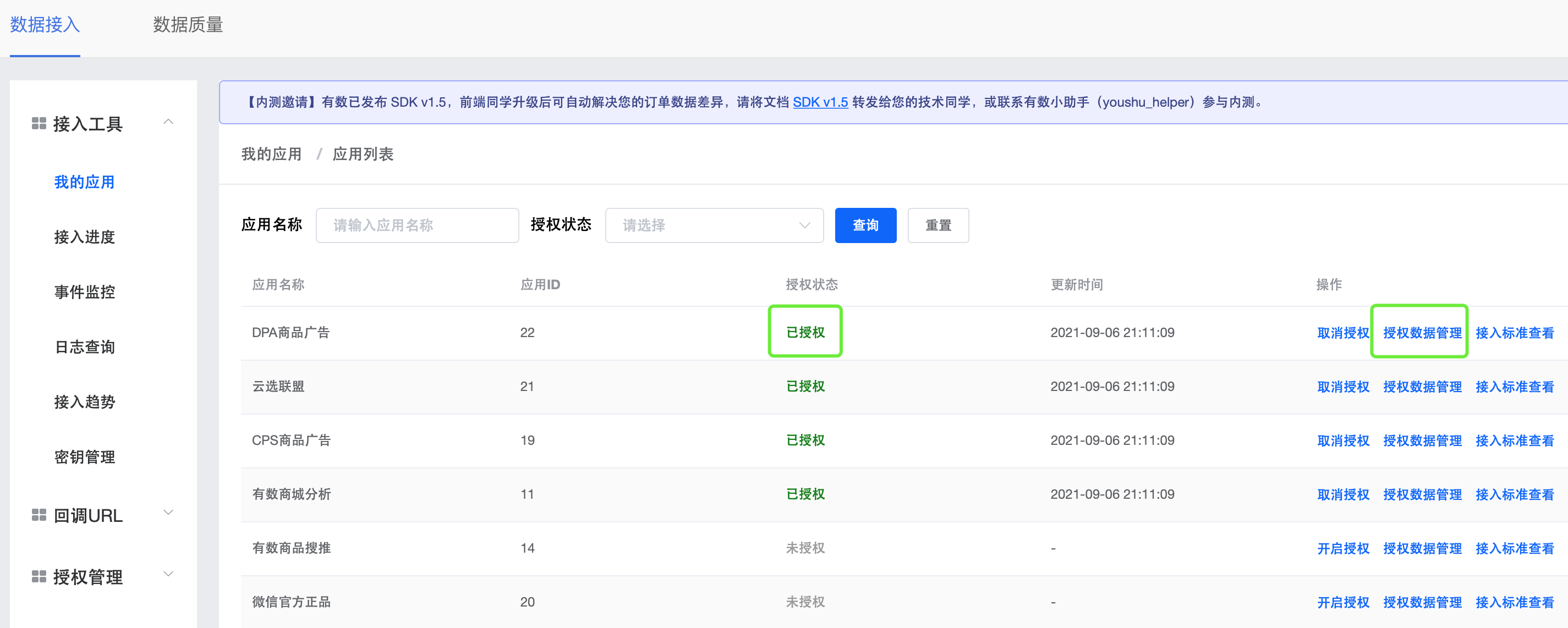Expand the 回调URL section chevron
1568x628 pixels.
point(168,513)
